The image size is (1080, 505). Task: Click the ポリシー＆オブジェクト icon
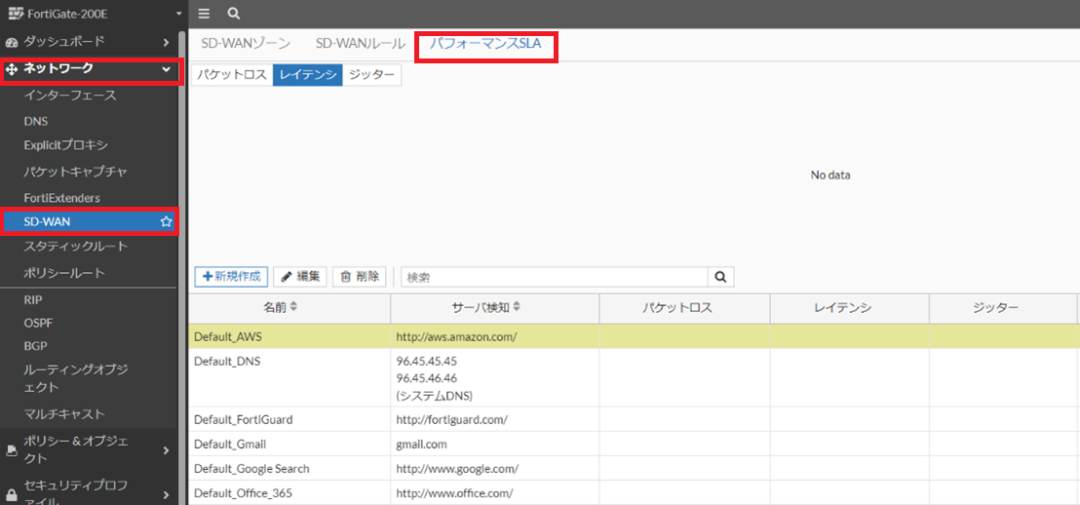[11, 450]
